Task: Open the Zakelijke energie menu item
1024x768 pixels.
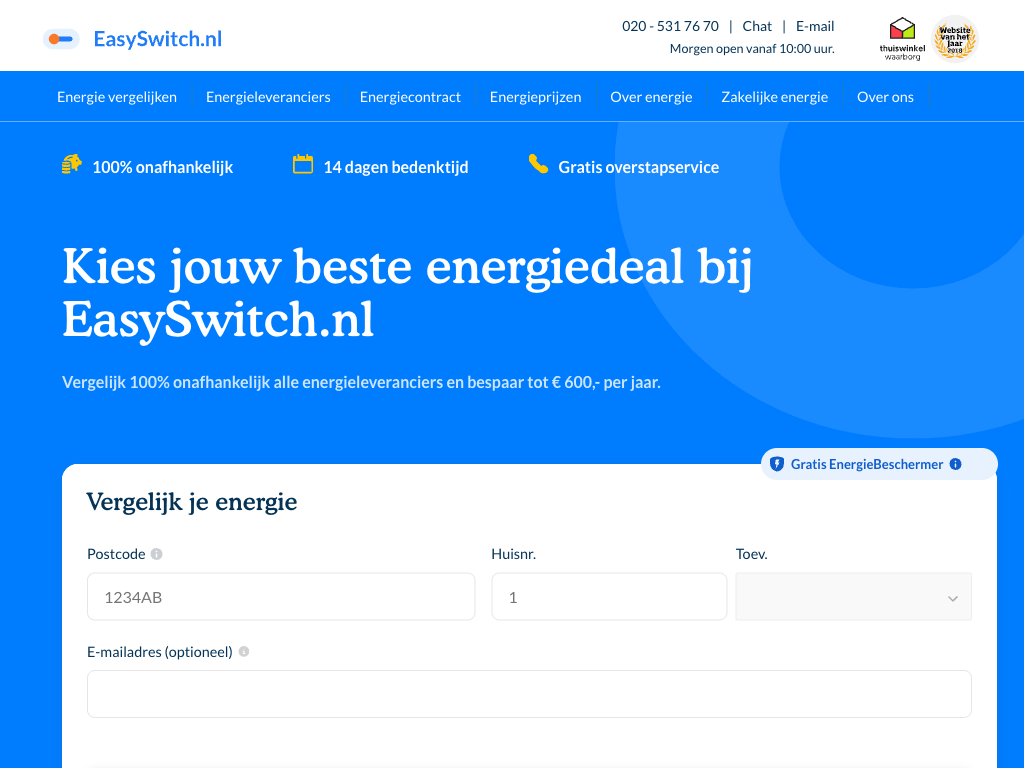Action: tap(774, 97)
